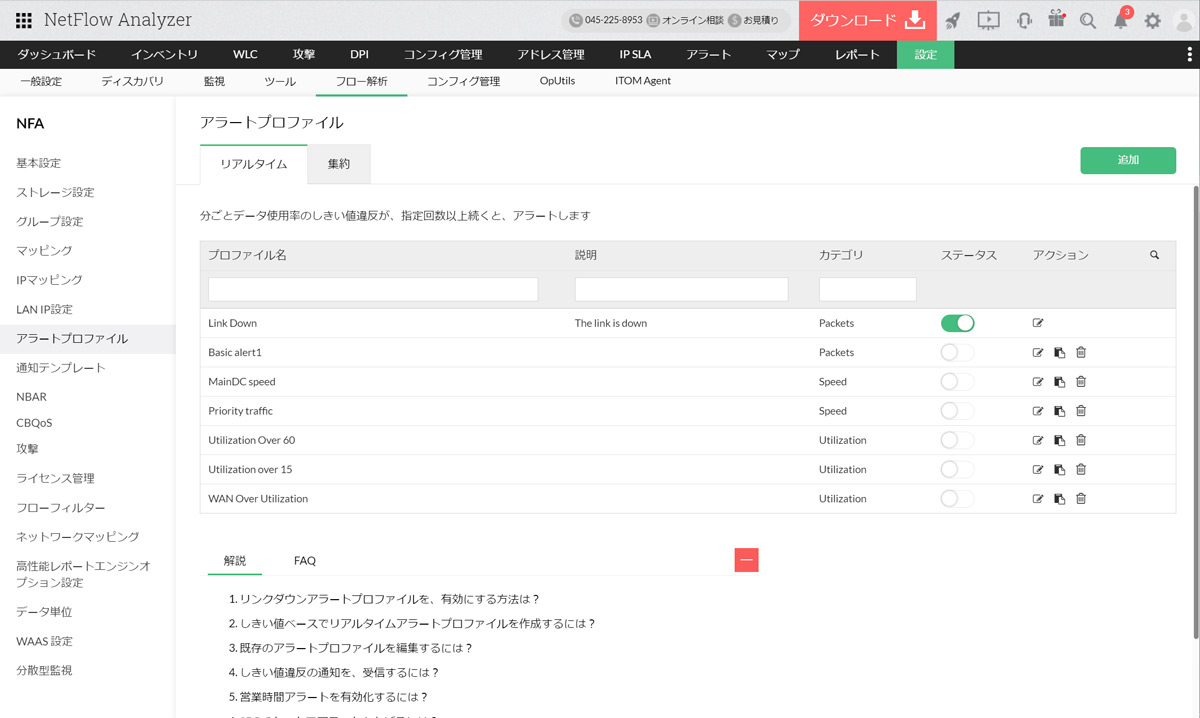Open the インベントリ menu
Image resolution: width=1200 pixels, height=718 pixels.
pyautogui.click(x=165, y=55)
